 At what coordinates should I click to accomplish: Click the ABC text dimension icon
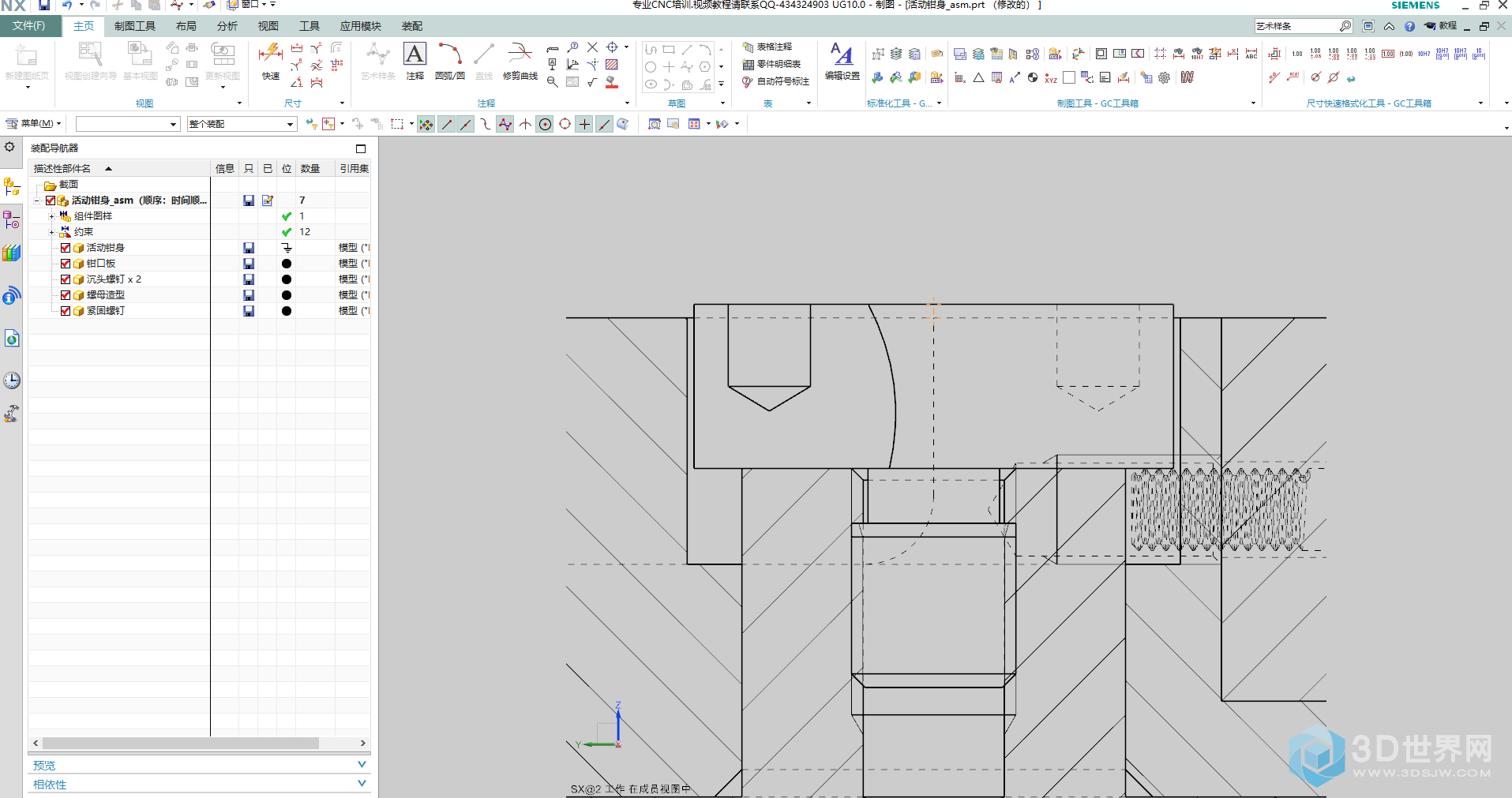coord(1251,54)
